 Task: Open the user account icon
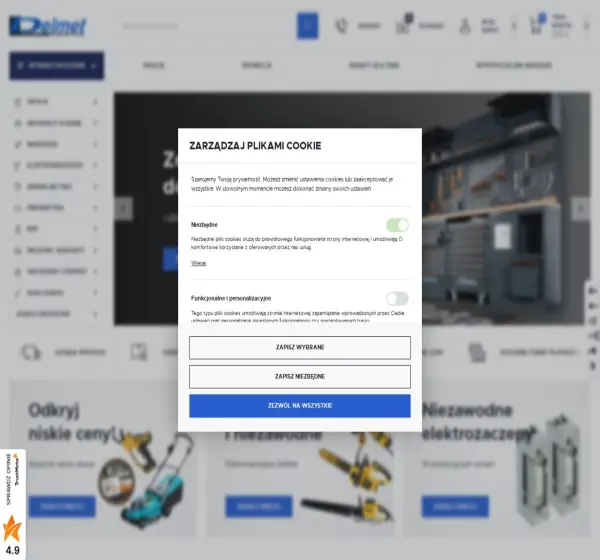(465, 26)
